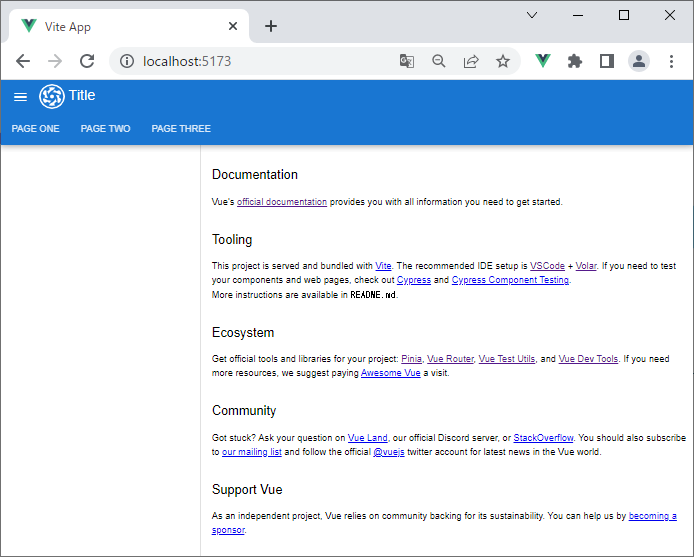694x557 pixels.
Task: Open the translate page icon
Action: click(407, 61)
